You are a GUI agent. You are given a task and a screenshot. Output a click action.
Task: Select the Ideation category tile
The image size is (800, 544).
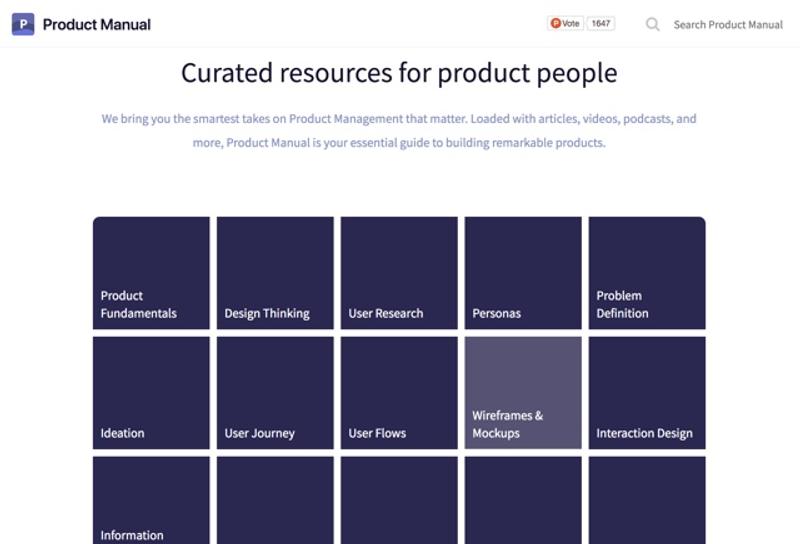[151, 393]
